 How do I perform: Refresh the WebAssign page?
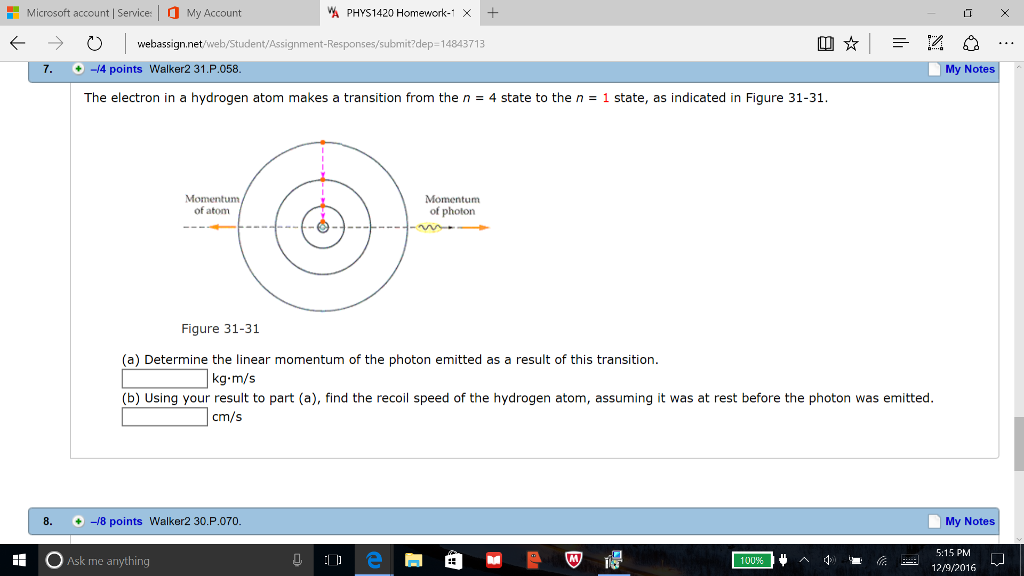click(94, 44)
